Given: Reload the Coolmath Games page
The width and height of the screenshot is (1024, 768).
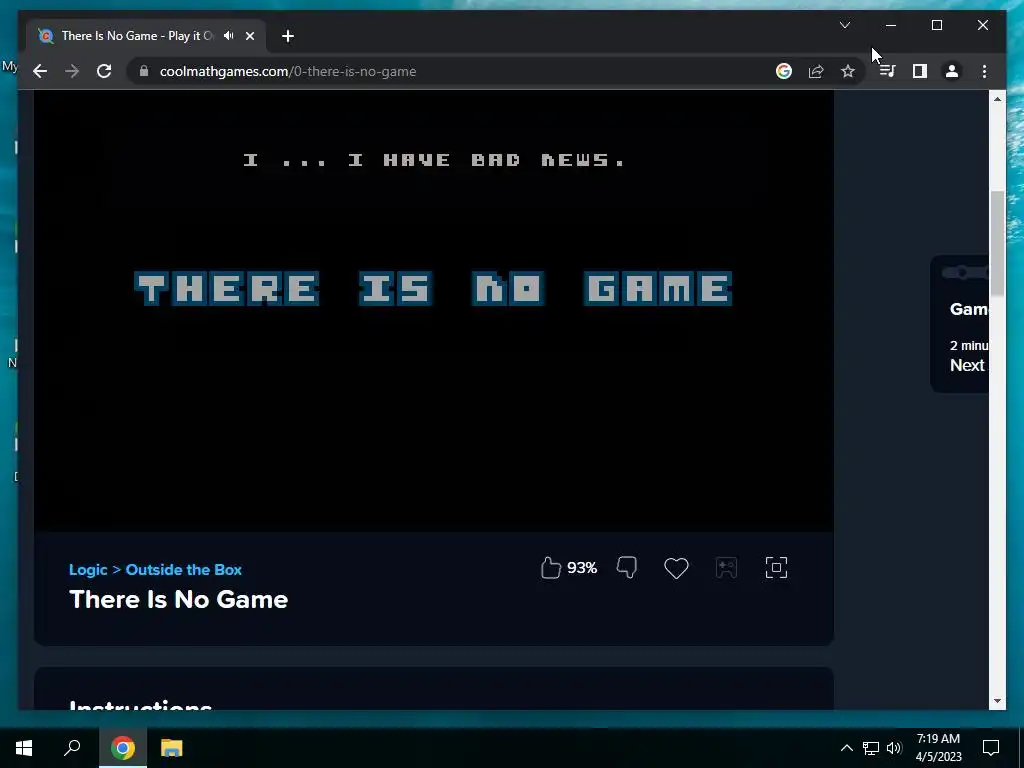Looking at the screenshot, I should pyautogui.click(x=104, y=71).
